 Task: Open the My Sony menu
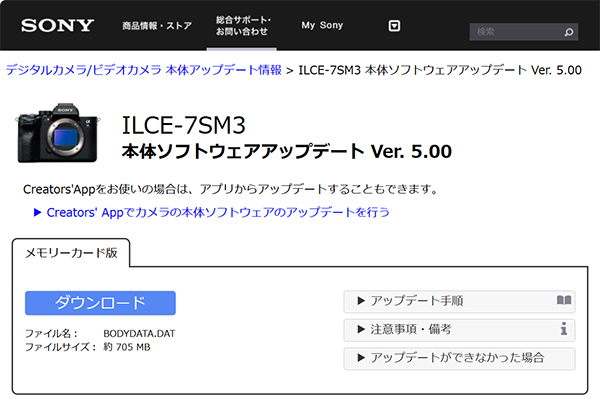point(322,25)
